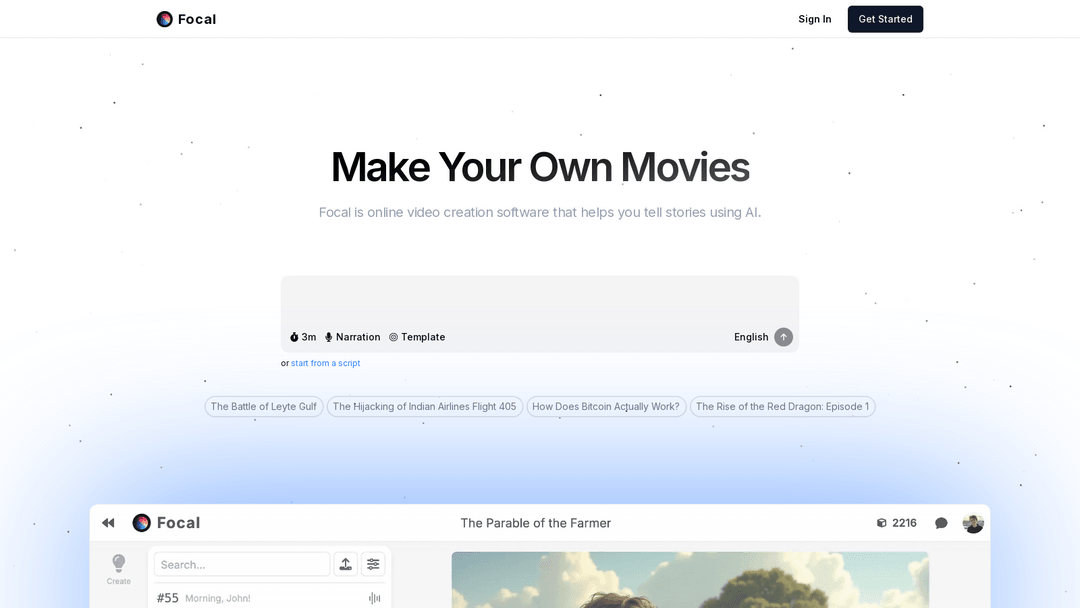The image size is (1080, 608).
Task: Follow the 'start from a script' link
Action: (x=325, y=363)
